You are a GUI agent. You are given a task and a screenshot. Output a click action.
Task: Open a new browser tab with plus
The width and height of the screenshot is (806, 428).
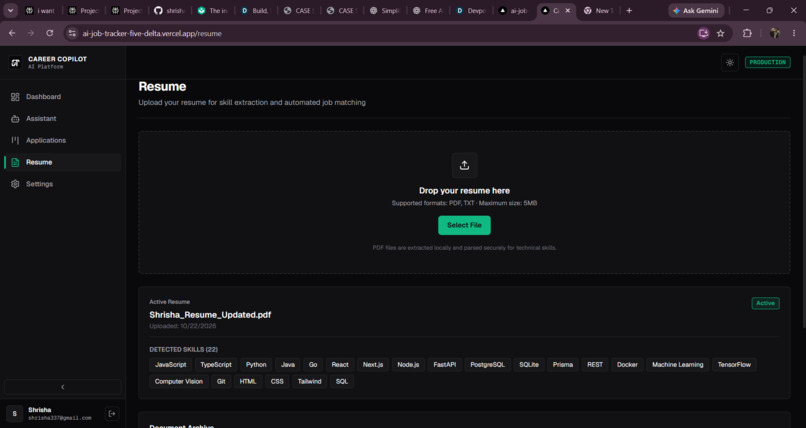[x=629, y=10]
